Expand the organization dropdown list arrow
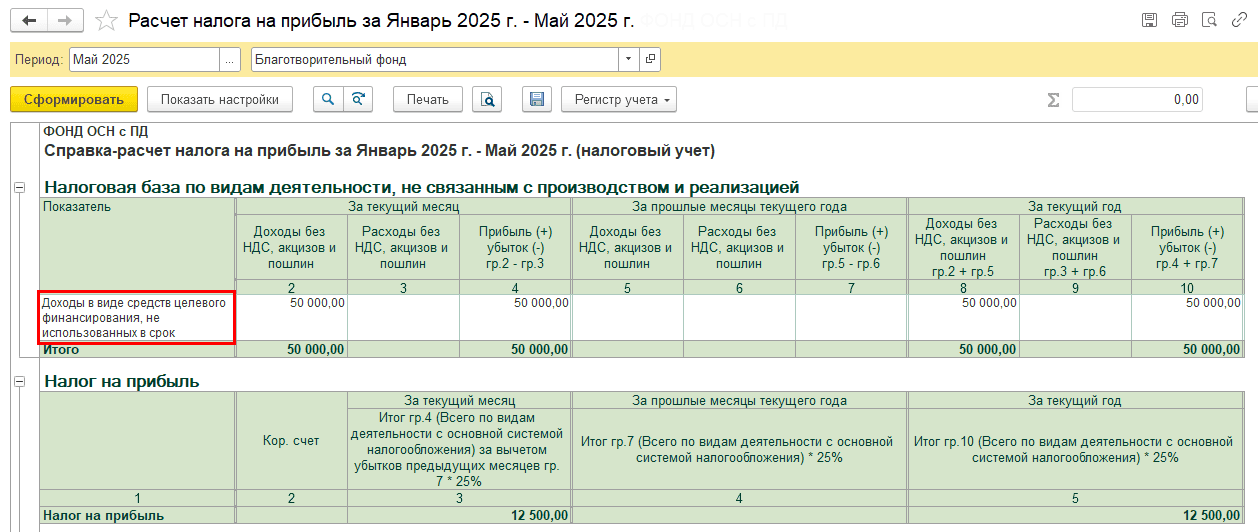1258x532 pixels. click(628, 59)
